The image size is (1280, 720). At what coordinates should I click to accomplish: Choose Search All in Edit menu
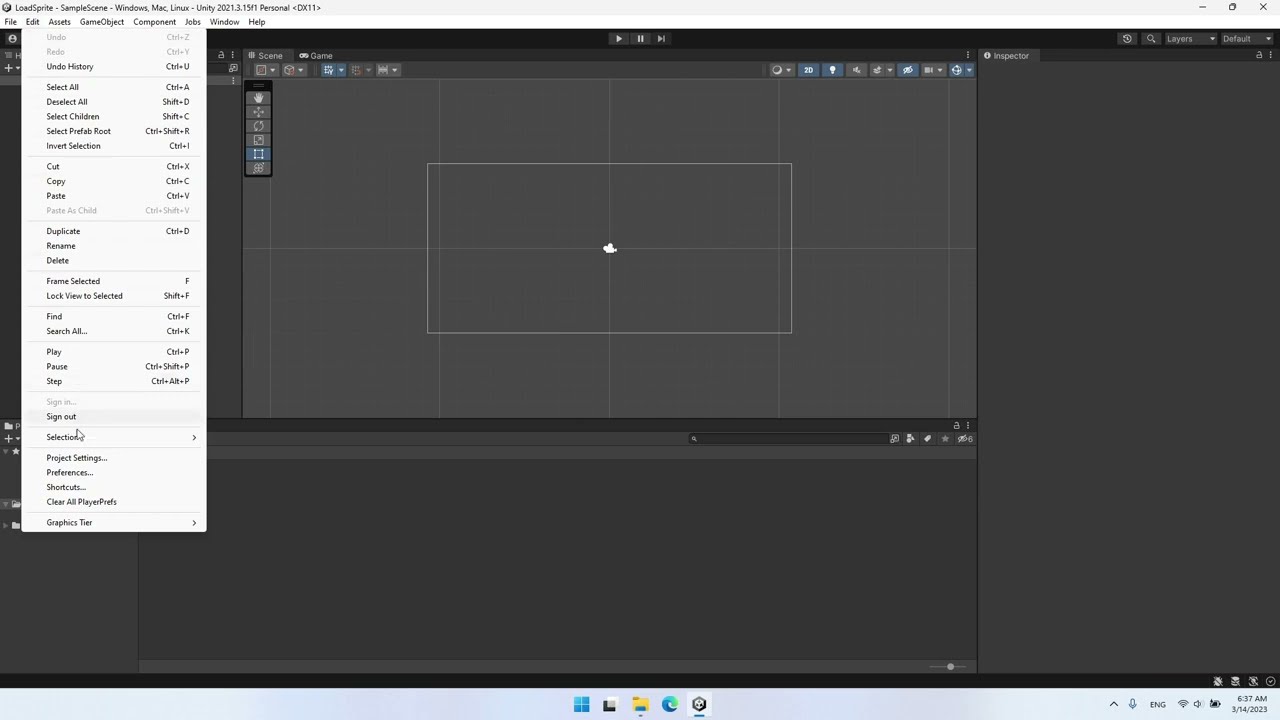(114, 331)
